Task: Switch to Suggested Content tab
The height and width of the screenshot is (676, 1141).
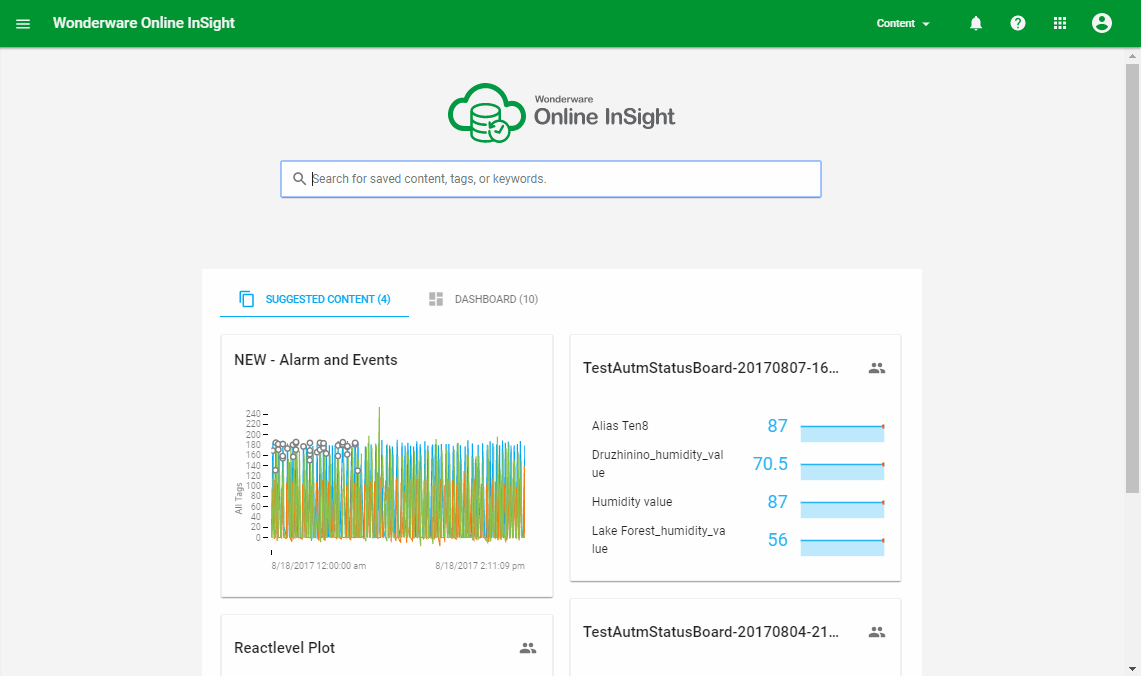Action: [314, 299]
